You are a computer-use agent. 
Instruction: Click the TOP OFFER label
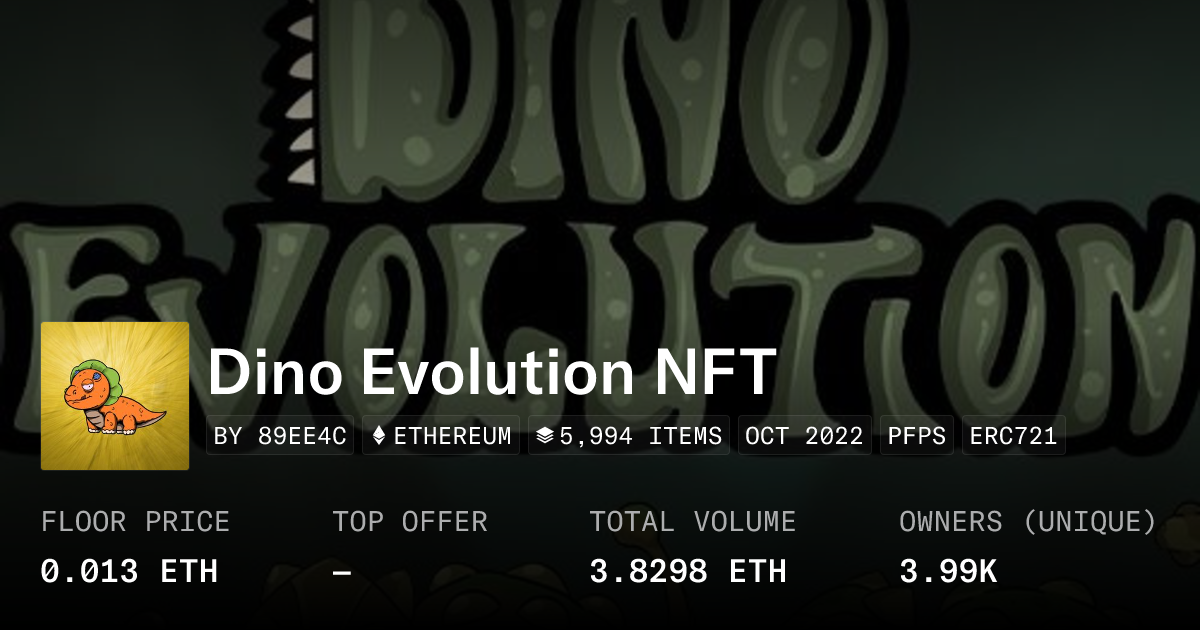click(410, 522)
